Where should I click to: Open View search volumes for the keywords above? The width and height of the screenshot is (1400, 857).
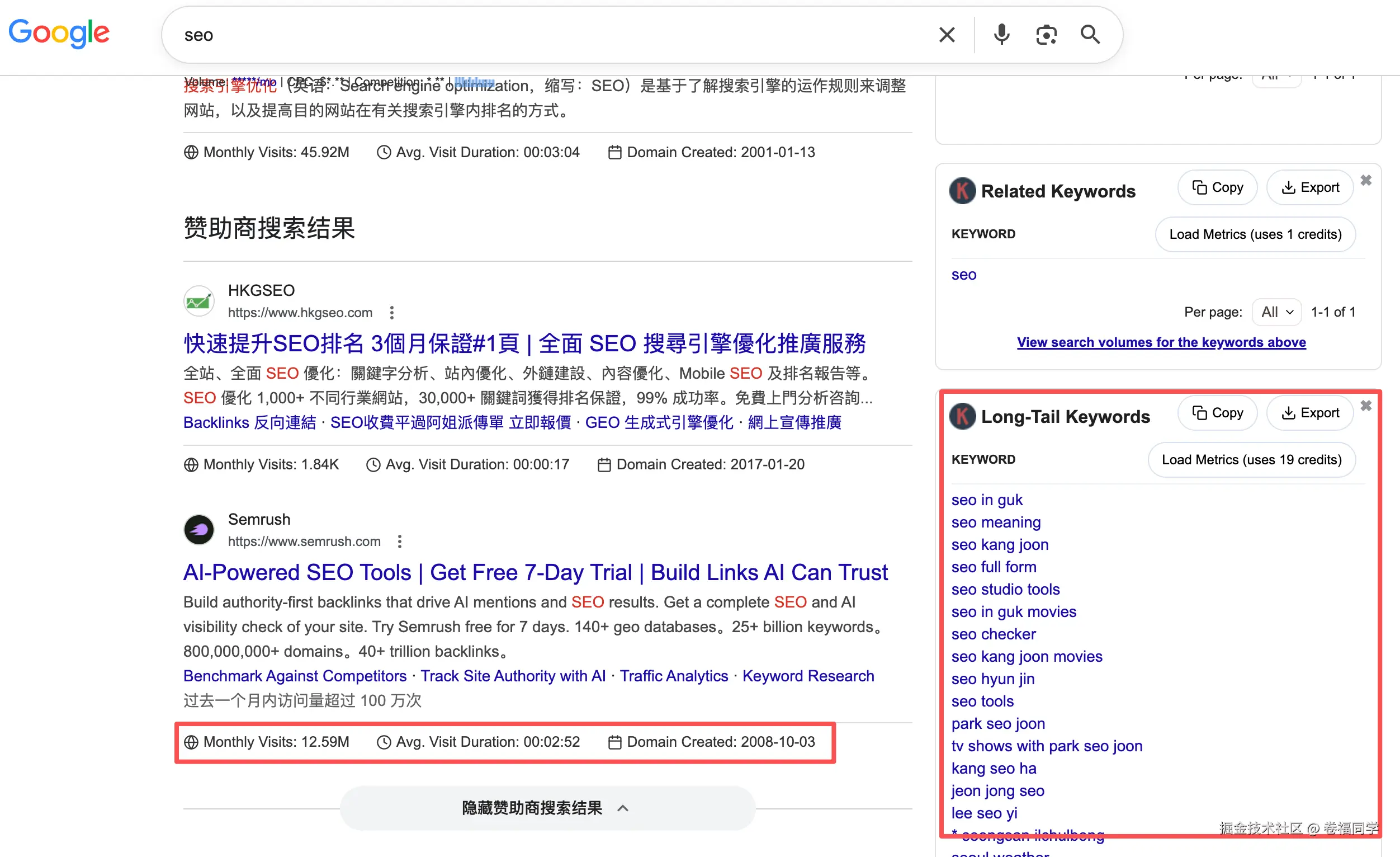click(1161, 342)
